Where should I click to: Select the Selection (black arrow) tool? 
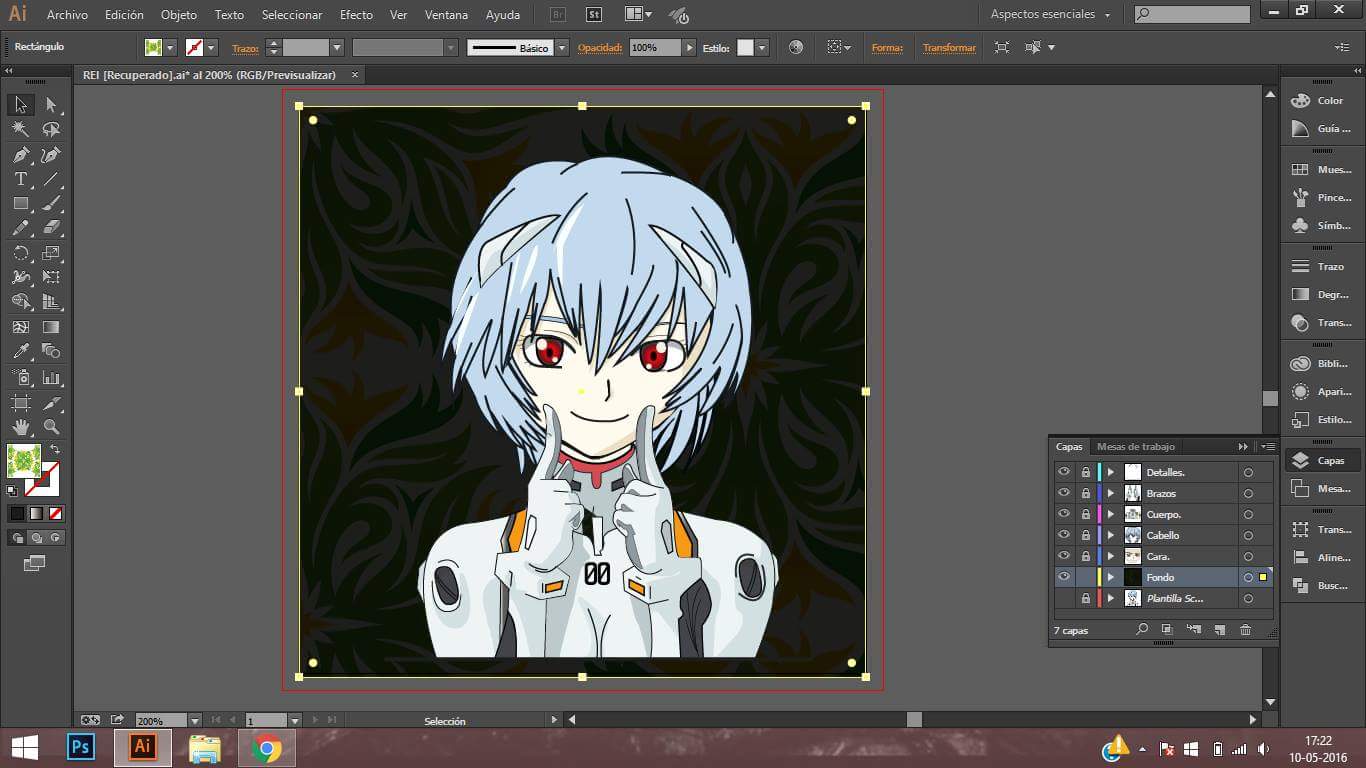pyautogui.click(x=21, y=105)
